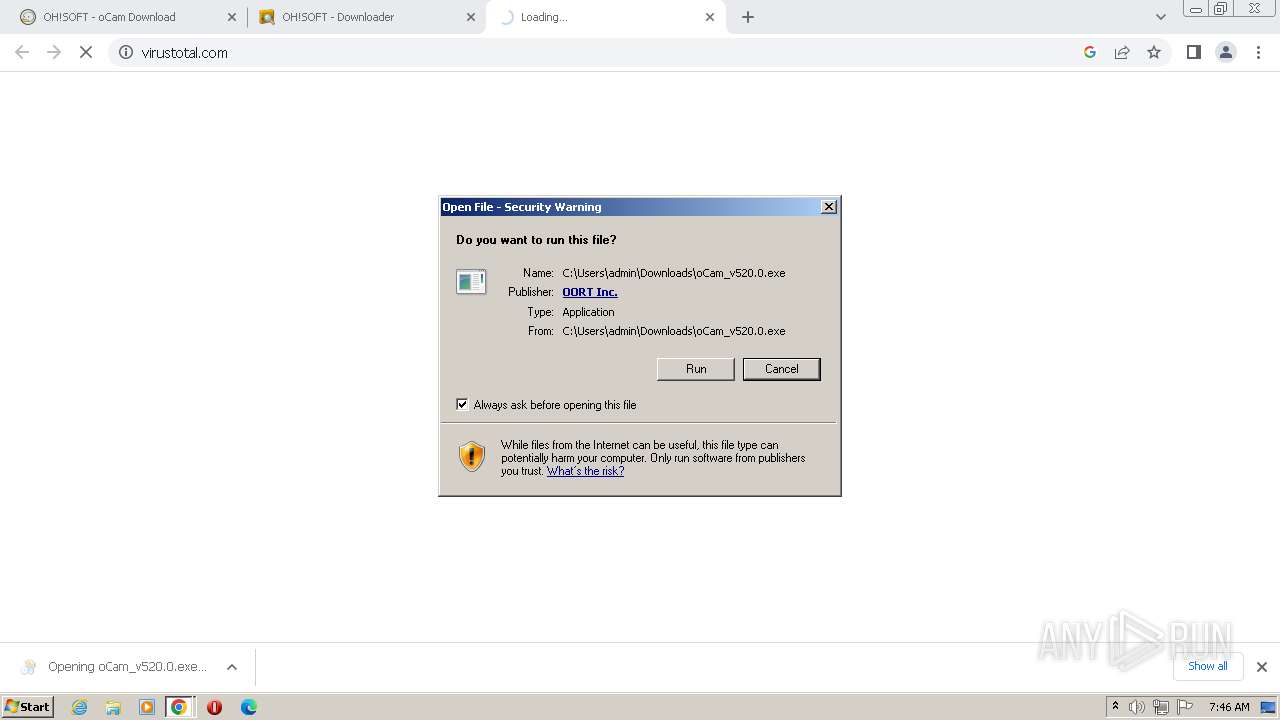Select the Loading... tab
The width and height of the screenshot is (1280, 720).
coord(606,17)
